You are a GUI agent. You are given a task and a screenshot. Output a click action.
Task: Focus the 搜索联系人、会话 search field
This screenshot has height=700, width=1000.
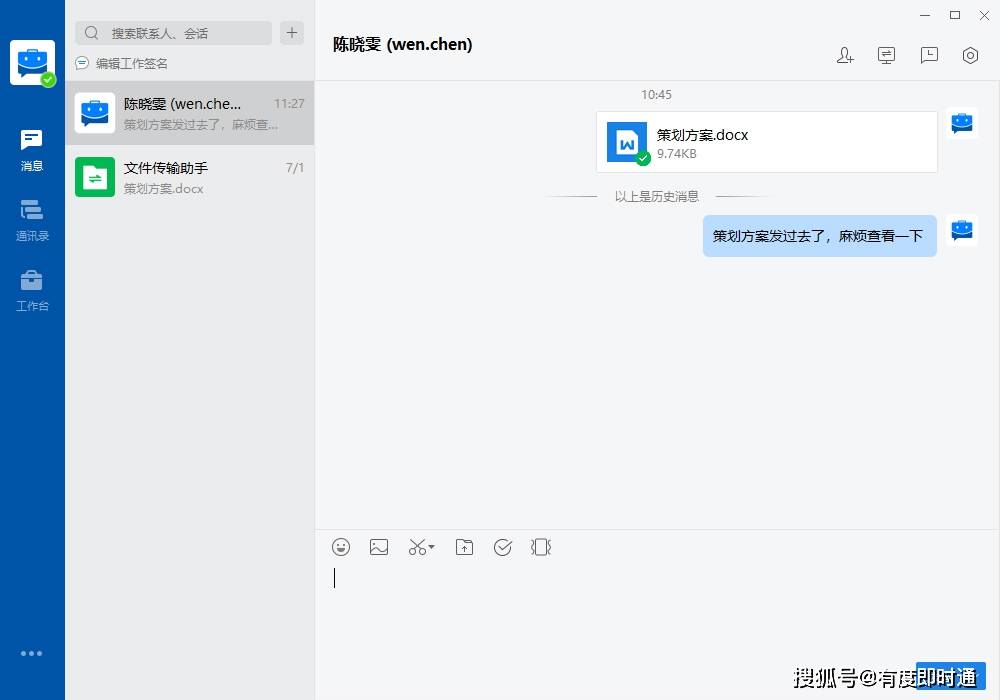point(173,33)
